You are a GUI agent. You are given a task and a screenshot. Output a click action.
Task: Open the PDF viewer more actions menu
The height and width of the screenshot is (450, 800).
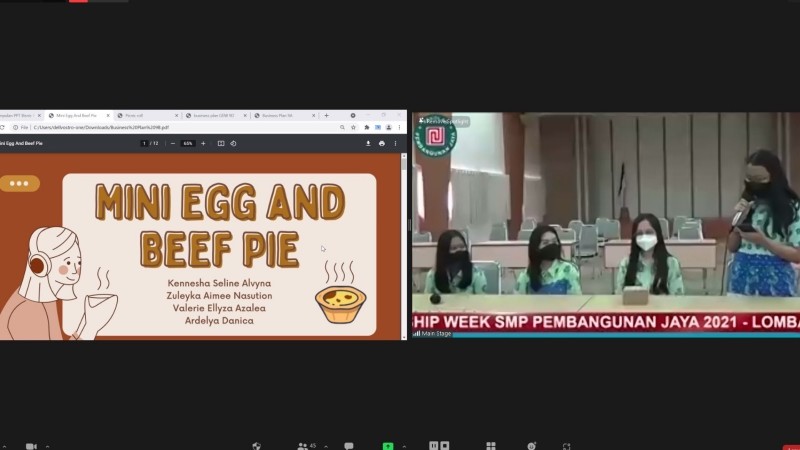tap(395, 143)
